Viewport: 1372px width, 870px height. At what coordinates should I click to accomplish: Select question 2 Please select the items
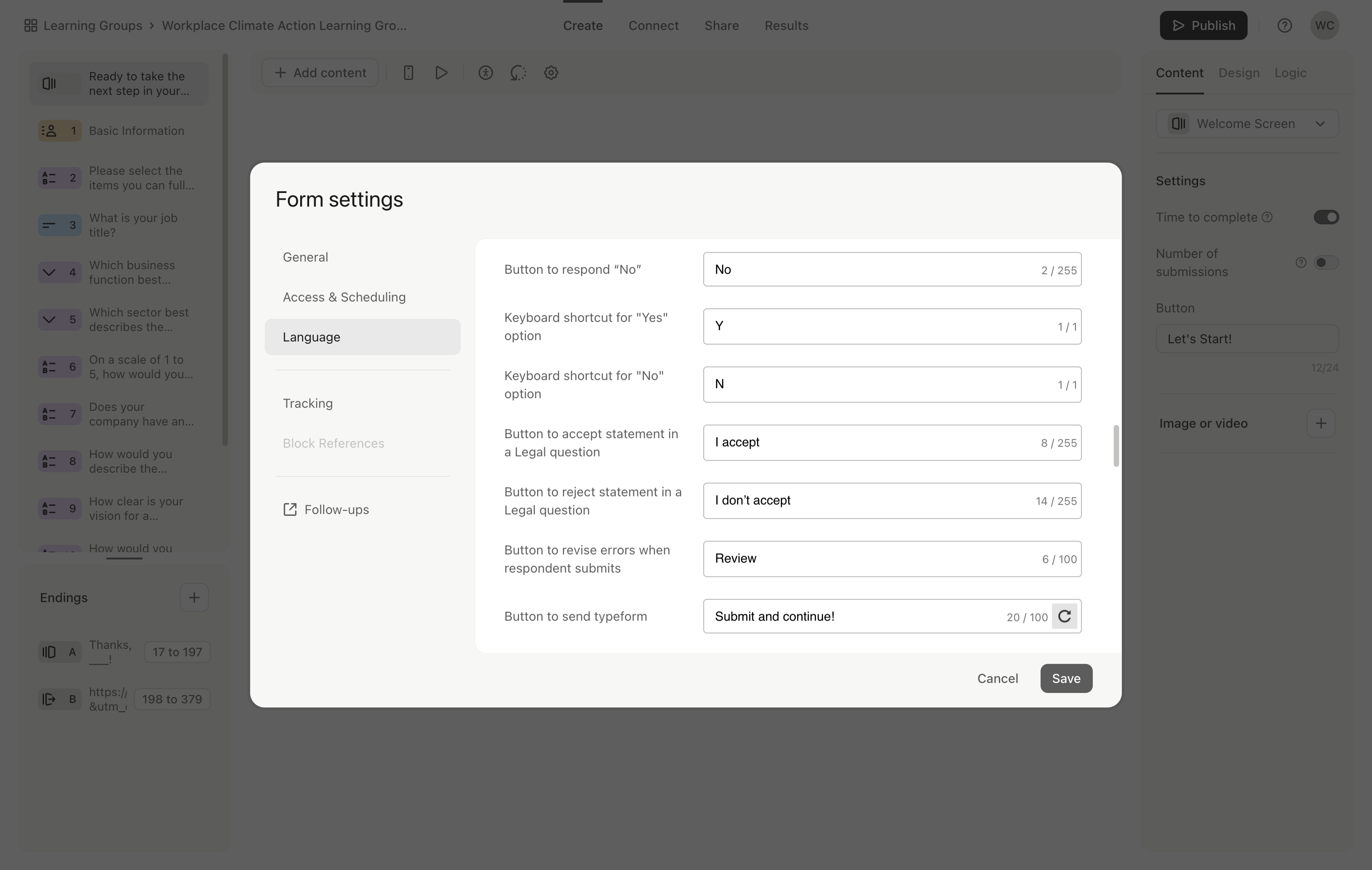[x=119, y=178]
